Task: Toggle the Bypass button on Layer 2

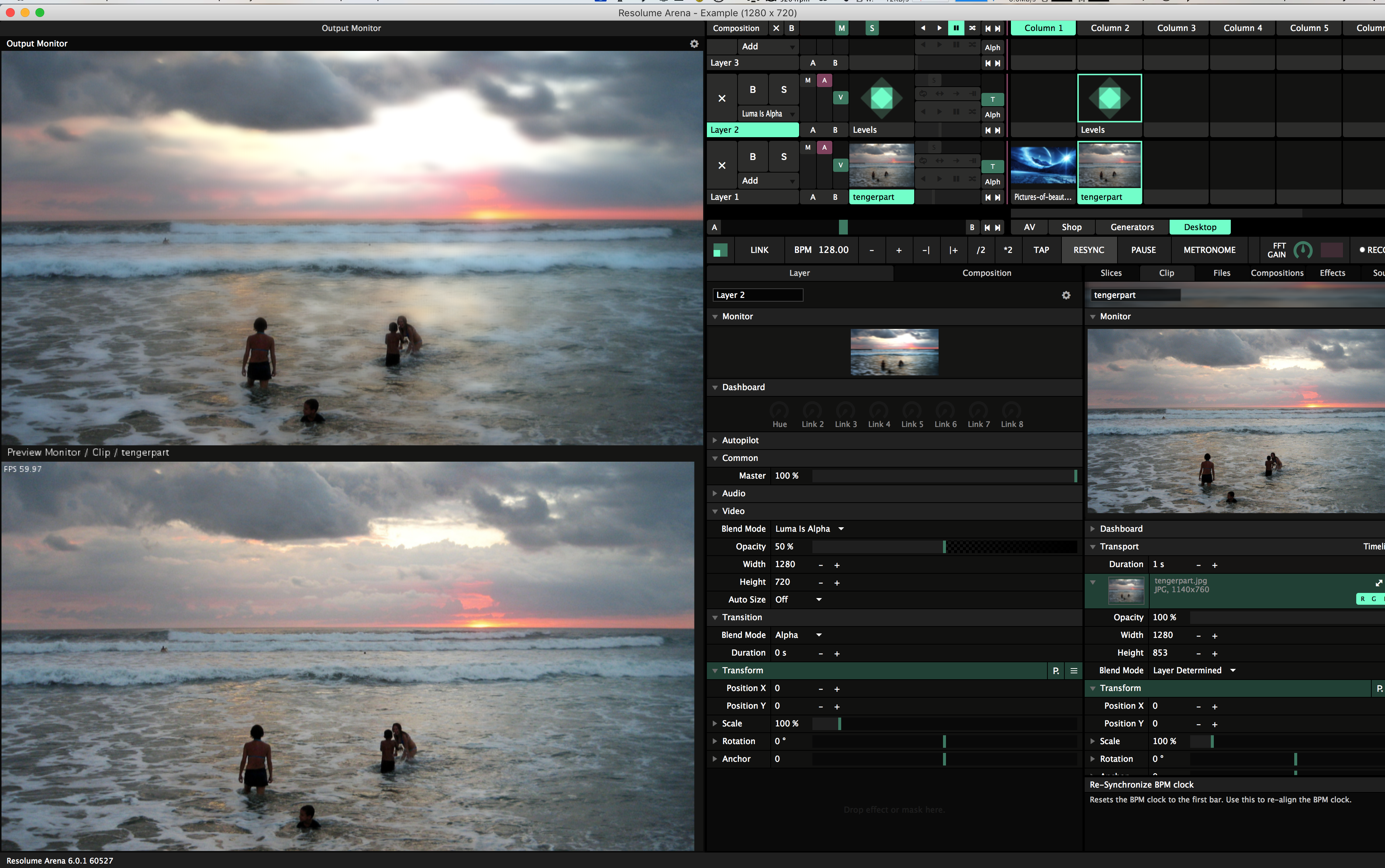Action: point(752,90)
